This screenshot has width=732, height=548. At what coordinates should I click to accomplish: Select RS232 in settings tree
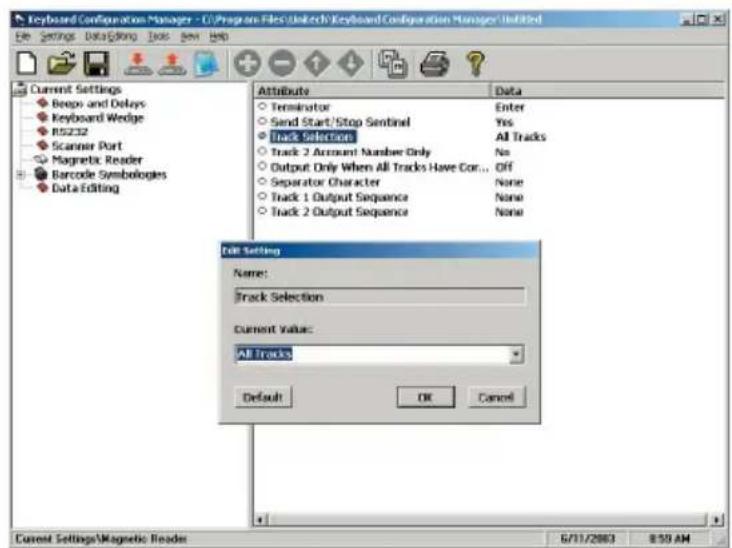(x=70, y=132)
